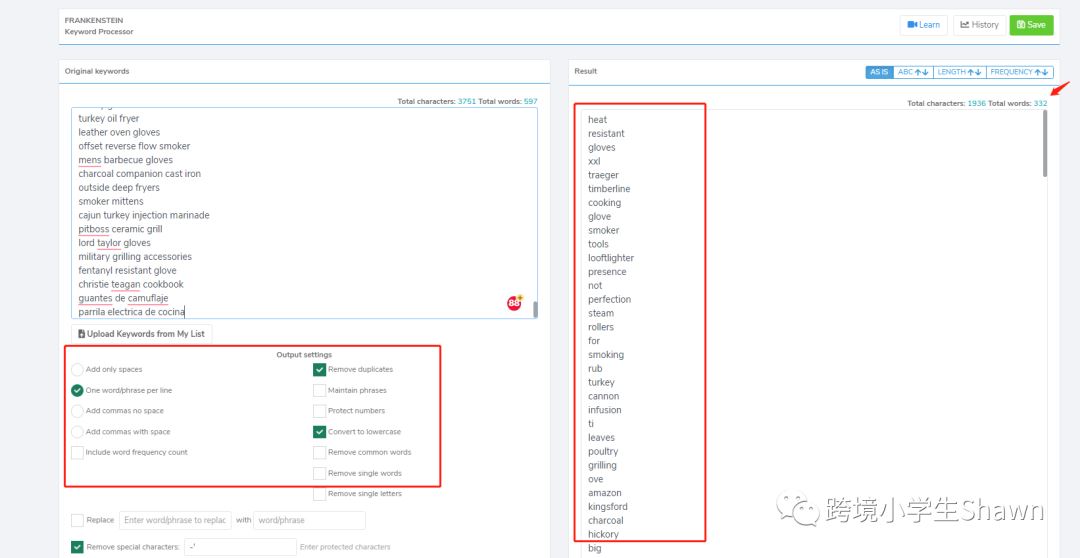Click 'cajun turkey injection marinade' line
The image size is (1080, 558).
(144, 215)
